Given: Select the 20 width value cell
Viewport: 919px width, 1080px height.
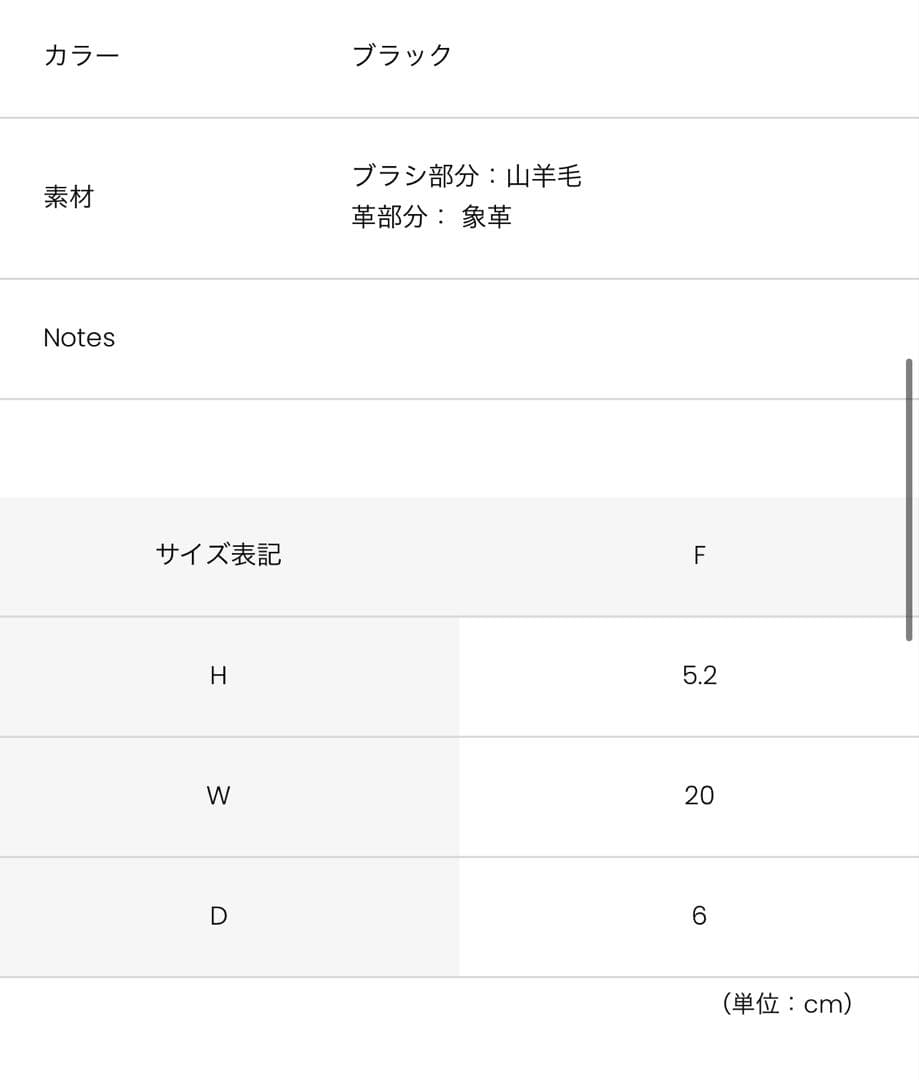Looking at the screenshot, I should point(699,796).
